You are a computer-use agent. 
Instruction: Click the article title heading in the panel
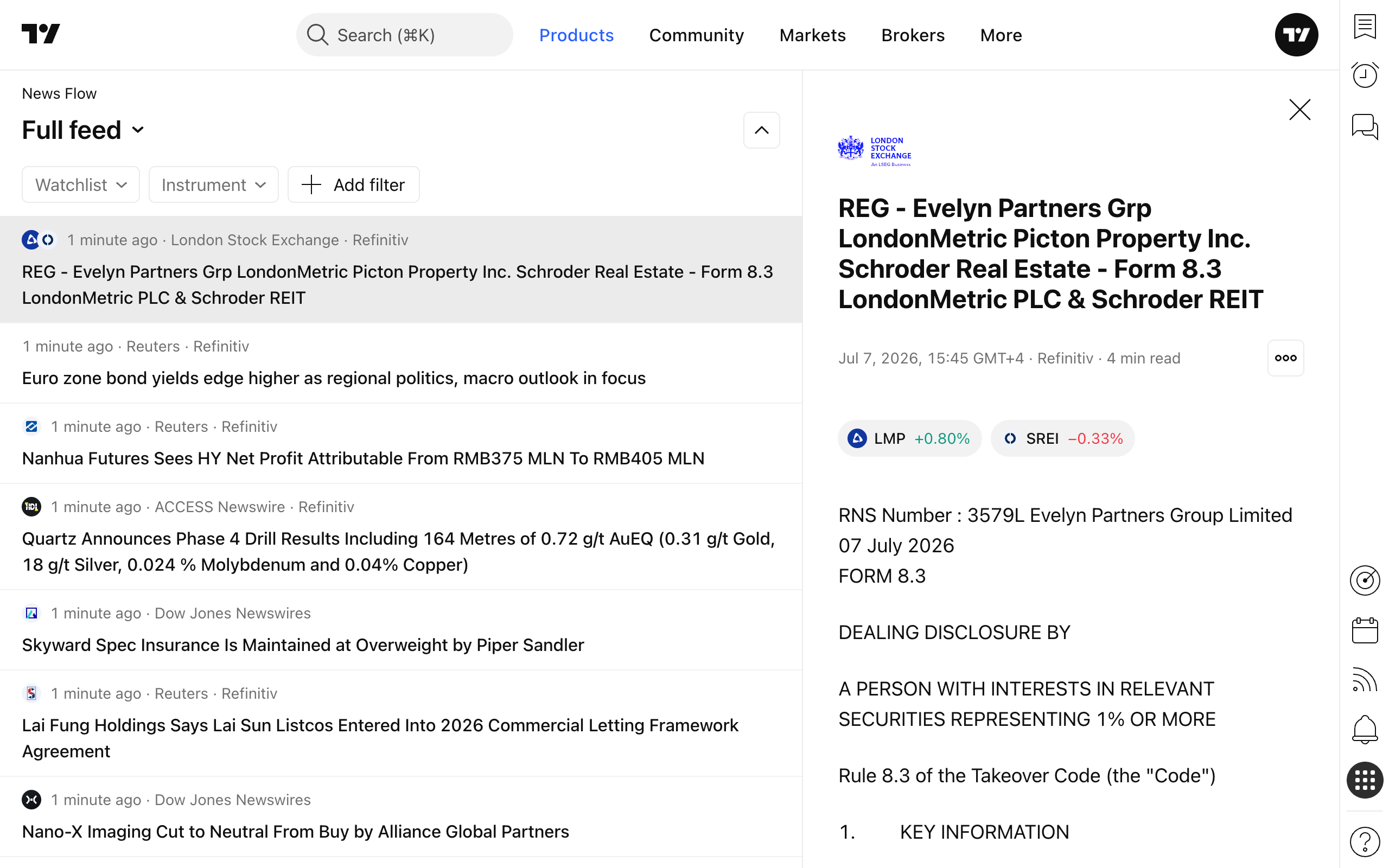[x=1050, y=254]
